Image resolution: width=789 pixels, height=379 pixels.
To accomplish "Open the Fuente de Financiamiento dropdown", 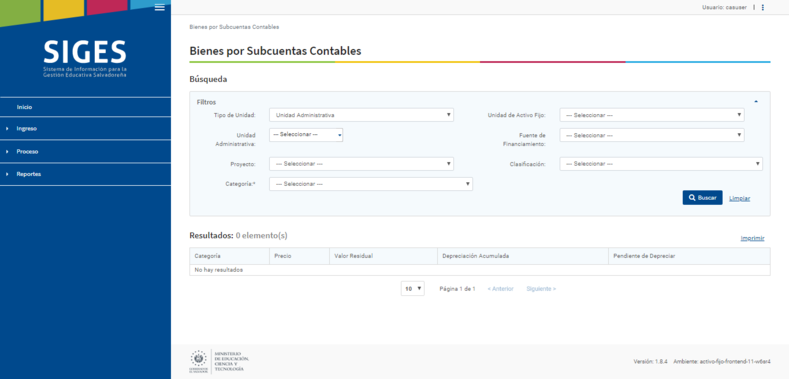I will [x=652, y=135].
